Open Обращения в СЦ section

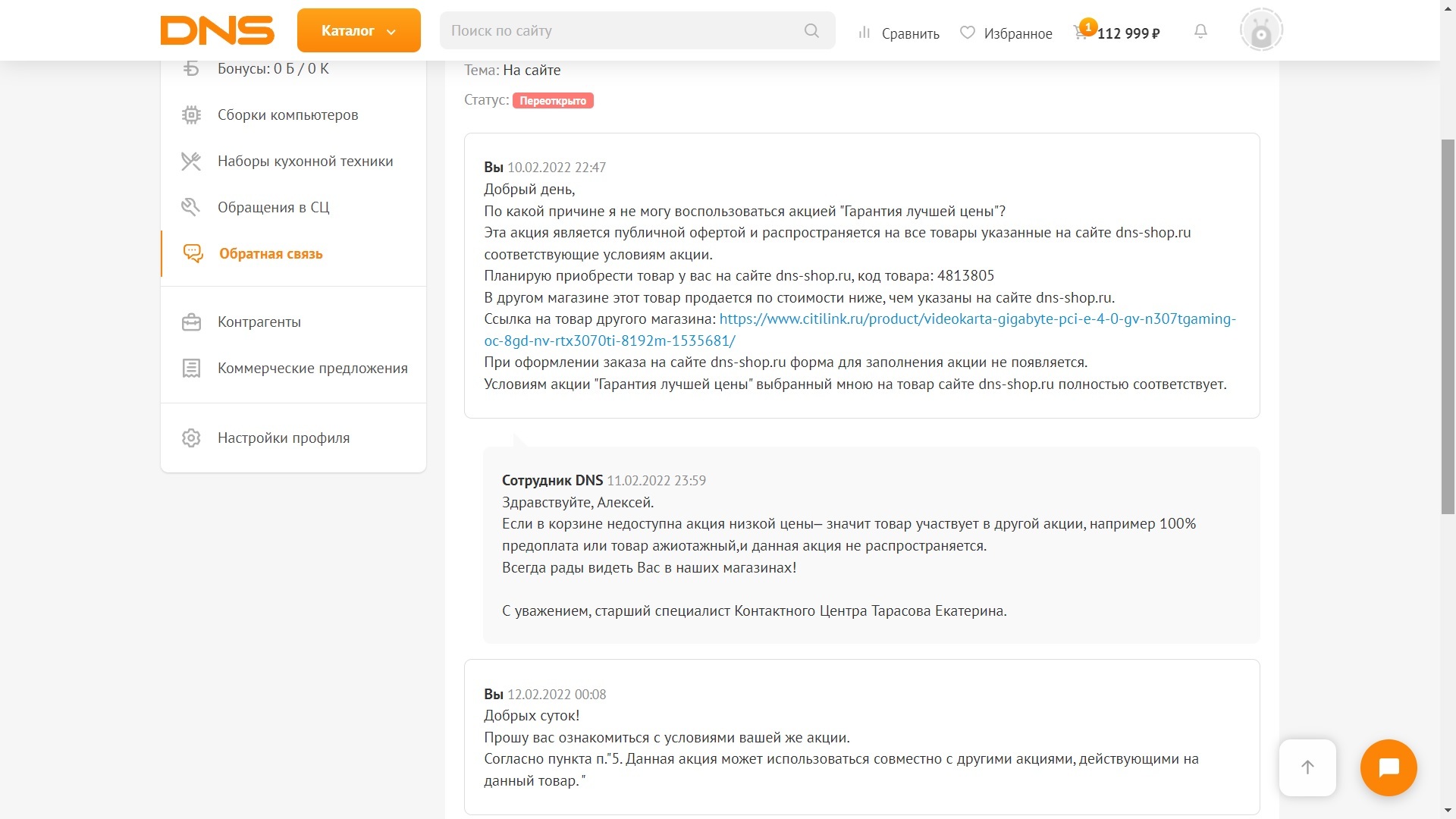click(x=273, y=207)
